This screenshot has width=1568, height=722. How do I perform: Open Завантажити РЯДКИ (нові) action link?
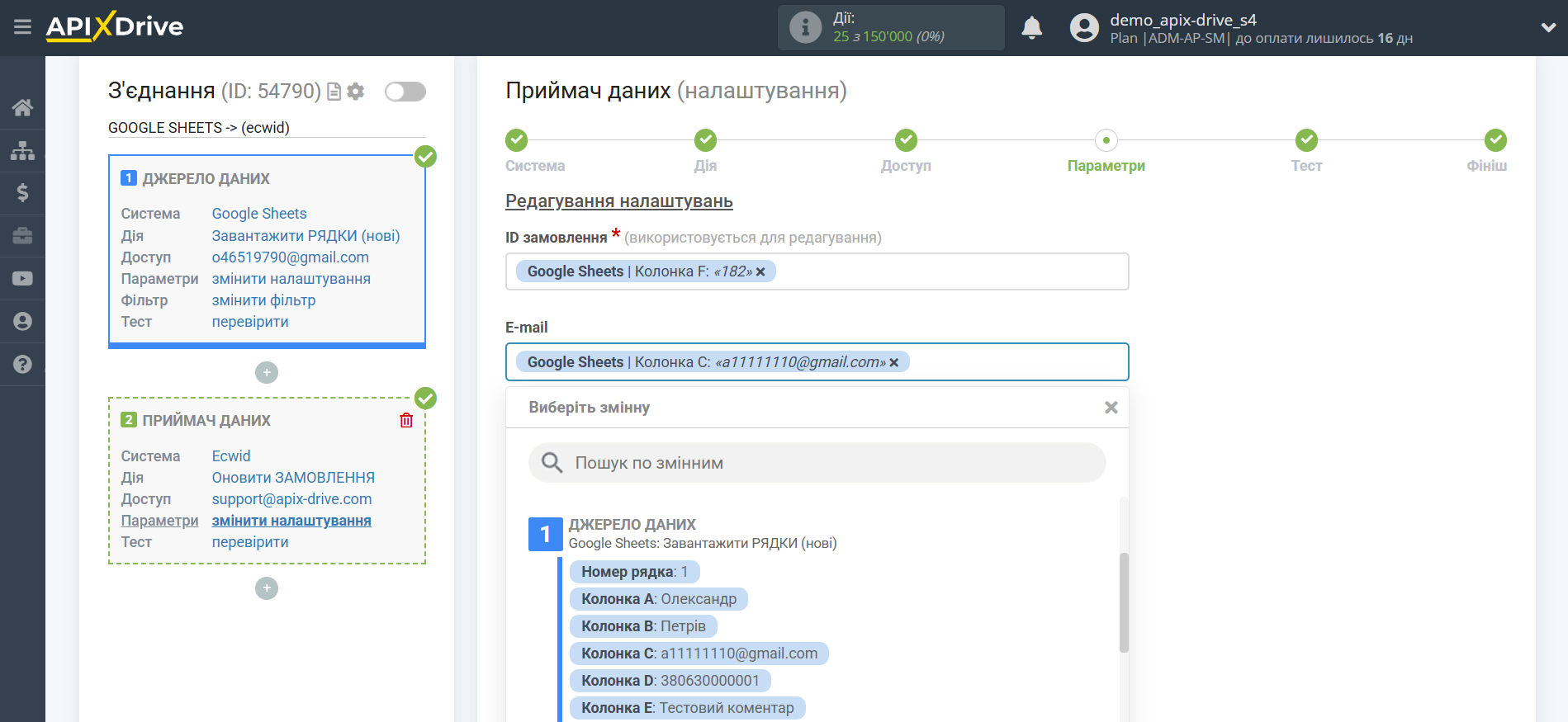coord(306,236)
